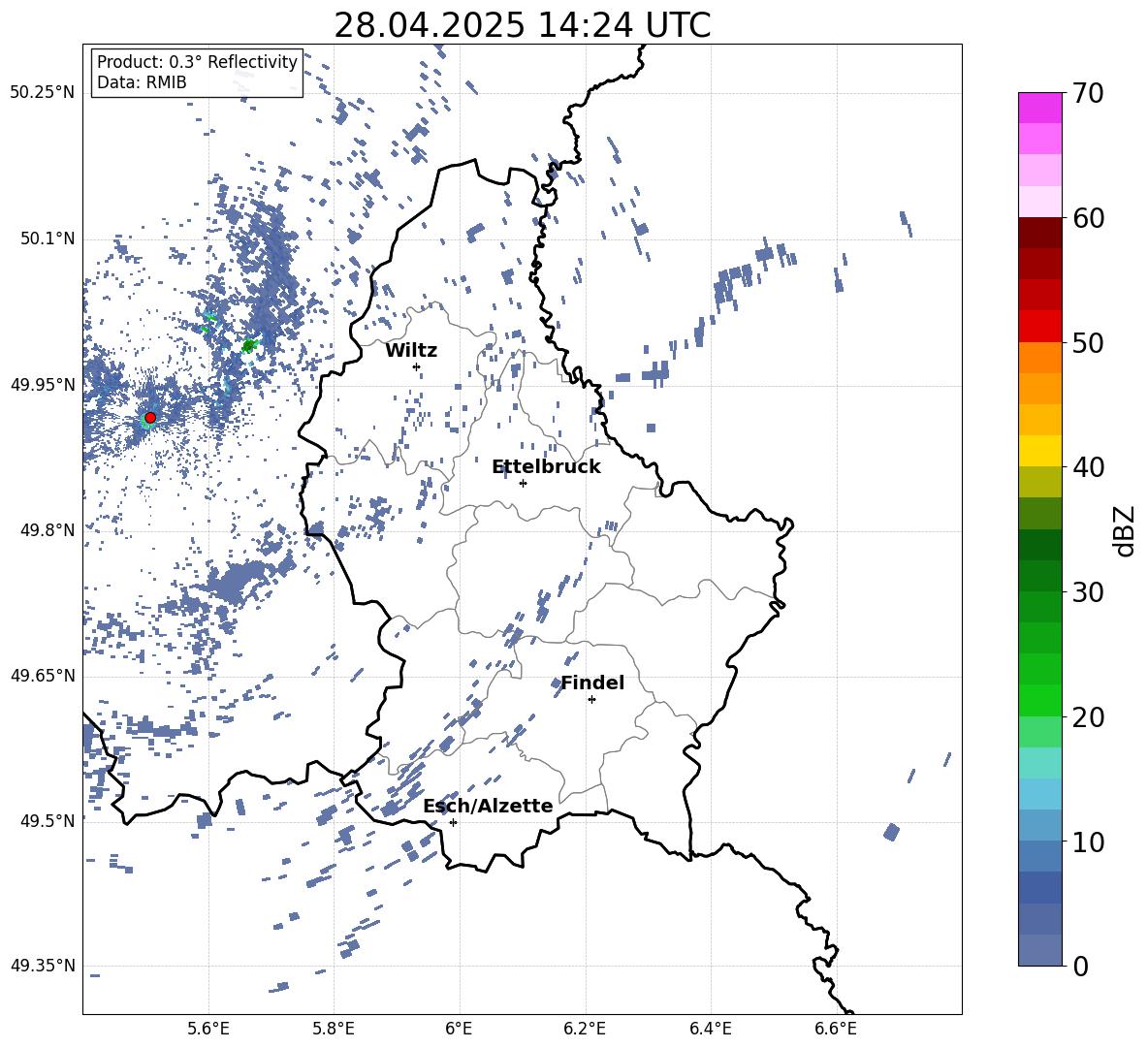Viewport: 1148px width, 1048px height.
Task: Click the red radar location dot
Action: (150, 417)
